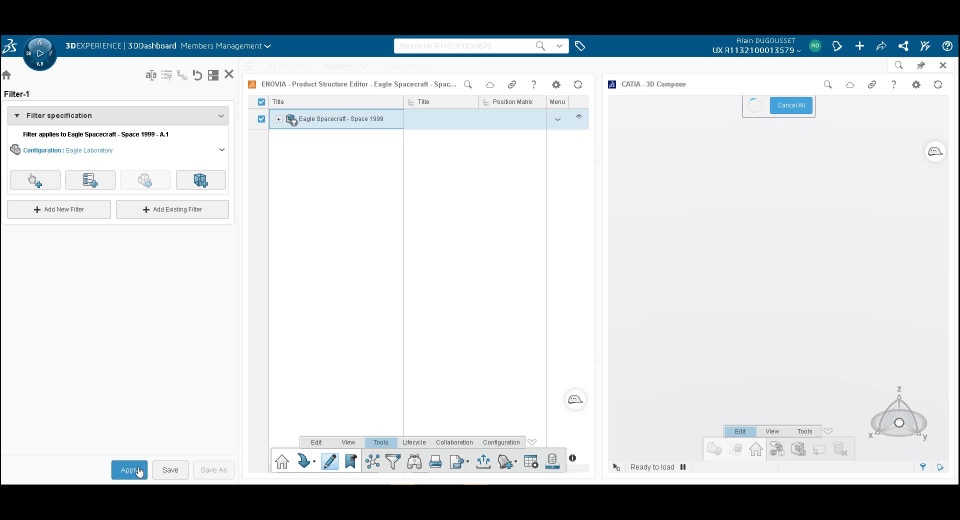Click home icon in Filter panel
Image resolution: width=960 pixels, height=520 pixels.
tap(7, 75)
